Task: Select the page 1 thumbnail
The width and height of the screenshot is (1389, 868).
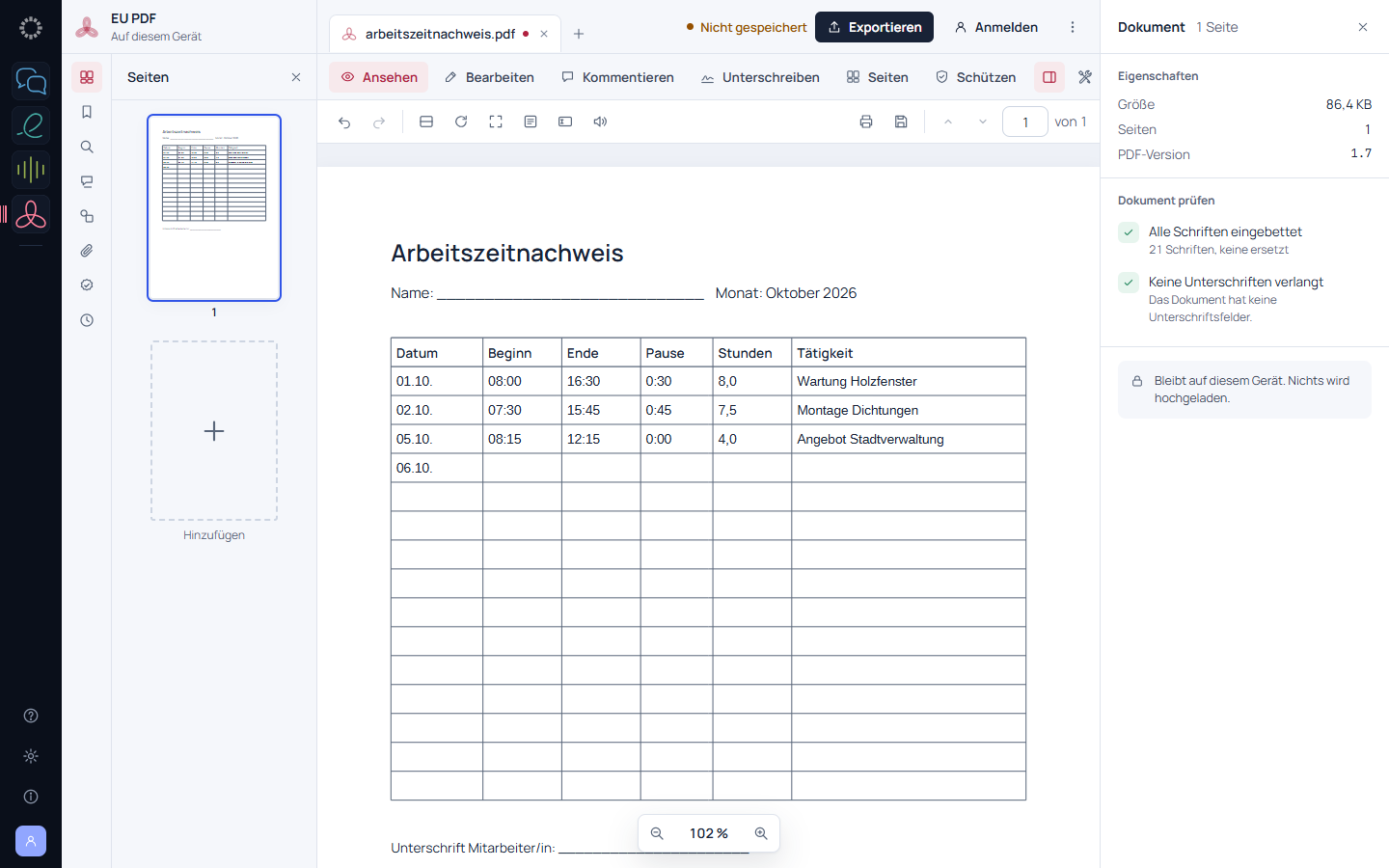Action: coord(214,207)
